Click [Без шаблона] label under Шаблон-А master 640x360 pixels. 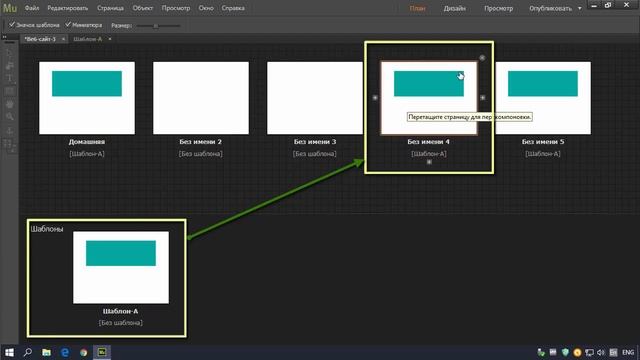[120, 323]
